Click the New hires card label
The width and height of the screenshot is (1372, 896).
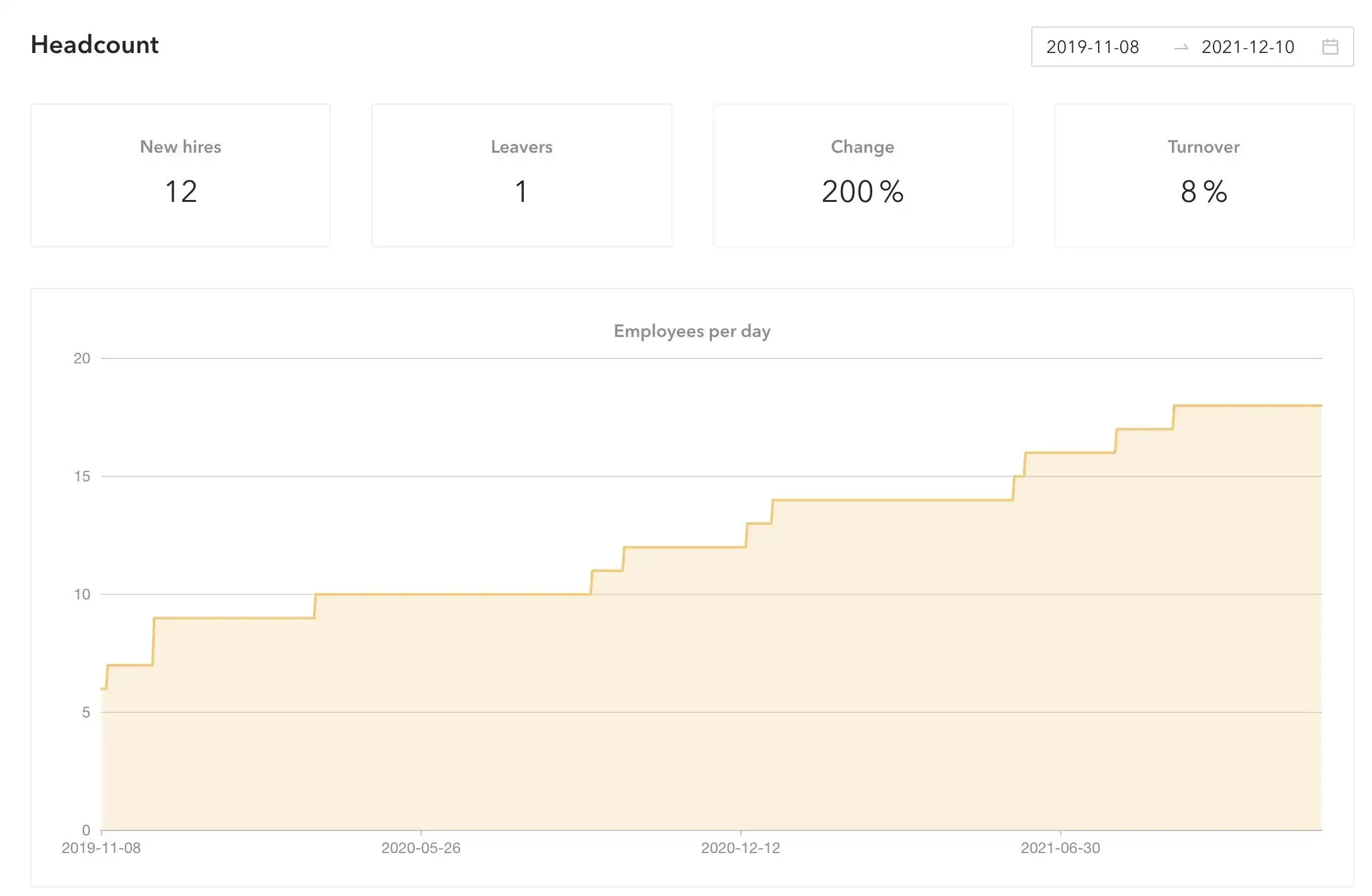180,147
